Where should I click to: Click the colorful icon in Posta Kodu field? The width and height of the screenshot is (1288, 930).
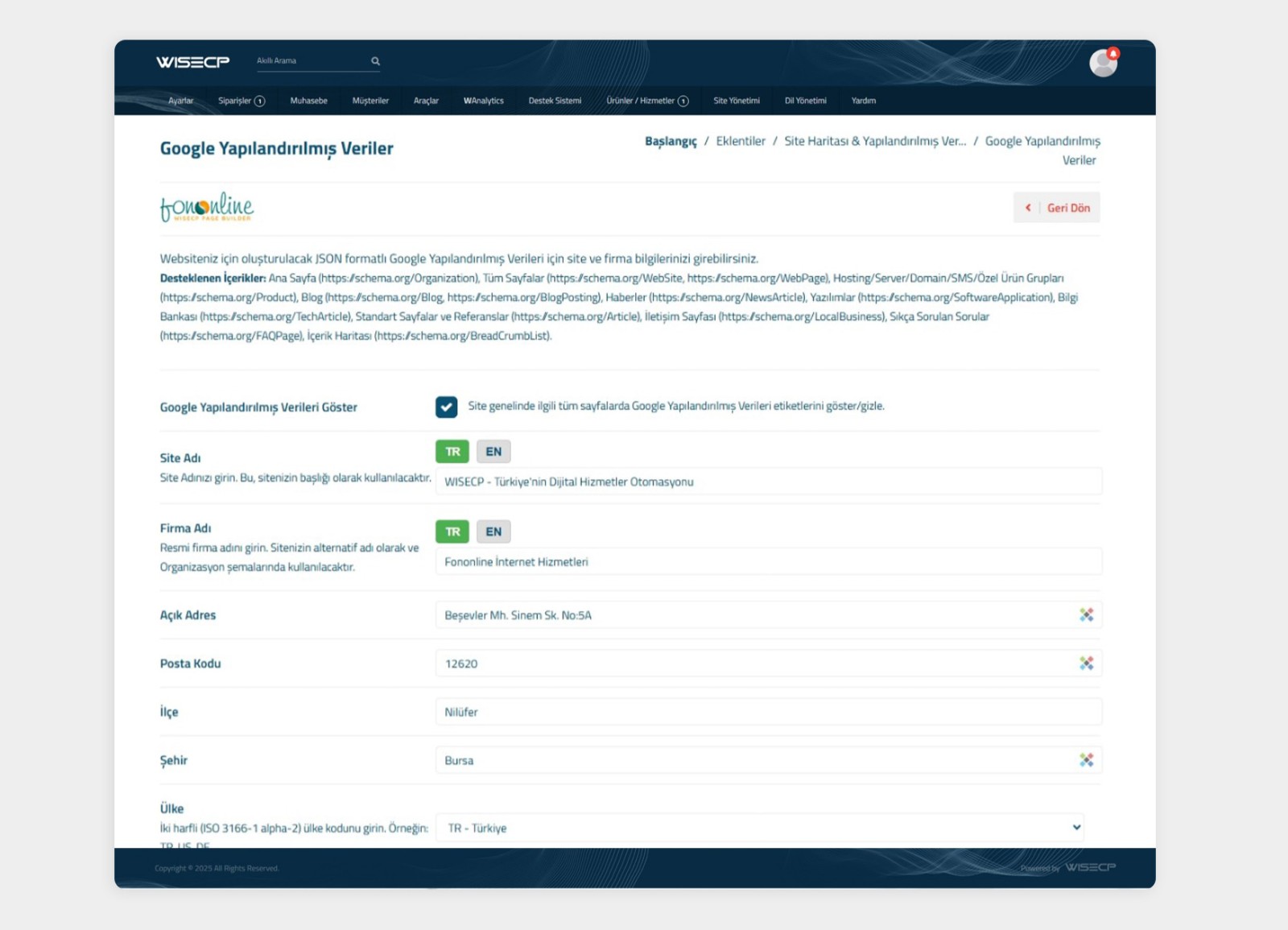pyautogui.click(x=1086, y=663)
